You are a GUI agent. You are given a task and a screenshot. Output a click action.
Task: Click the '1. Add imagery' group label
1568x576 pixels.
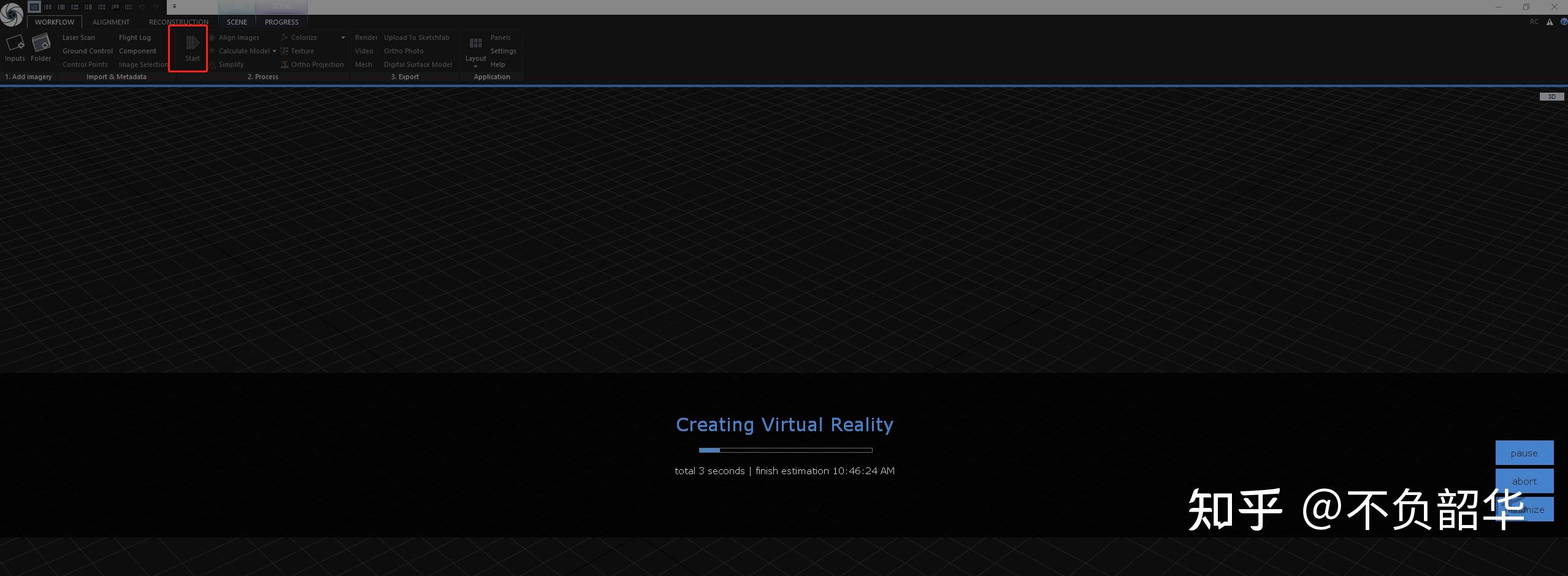(28, 77)
